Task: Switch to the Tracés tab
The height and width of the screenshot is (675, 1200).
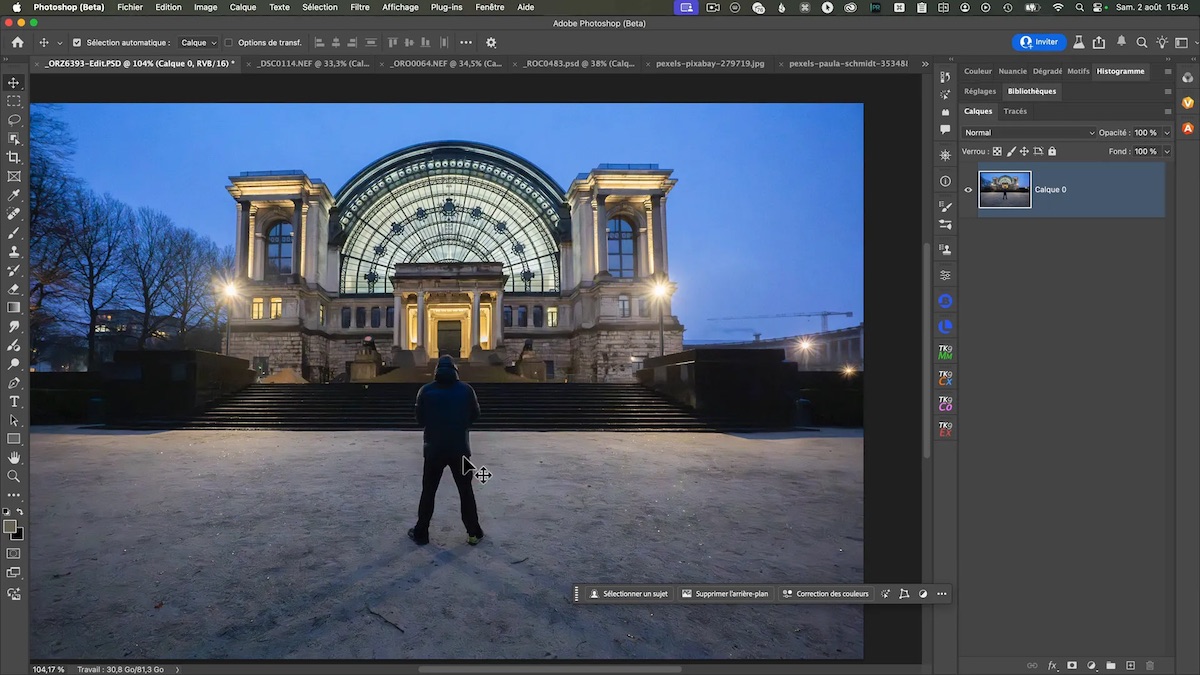Action: point(1015,111)
